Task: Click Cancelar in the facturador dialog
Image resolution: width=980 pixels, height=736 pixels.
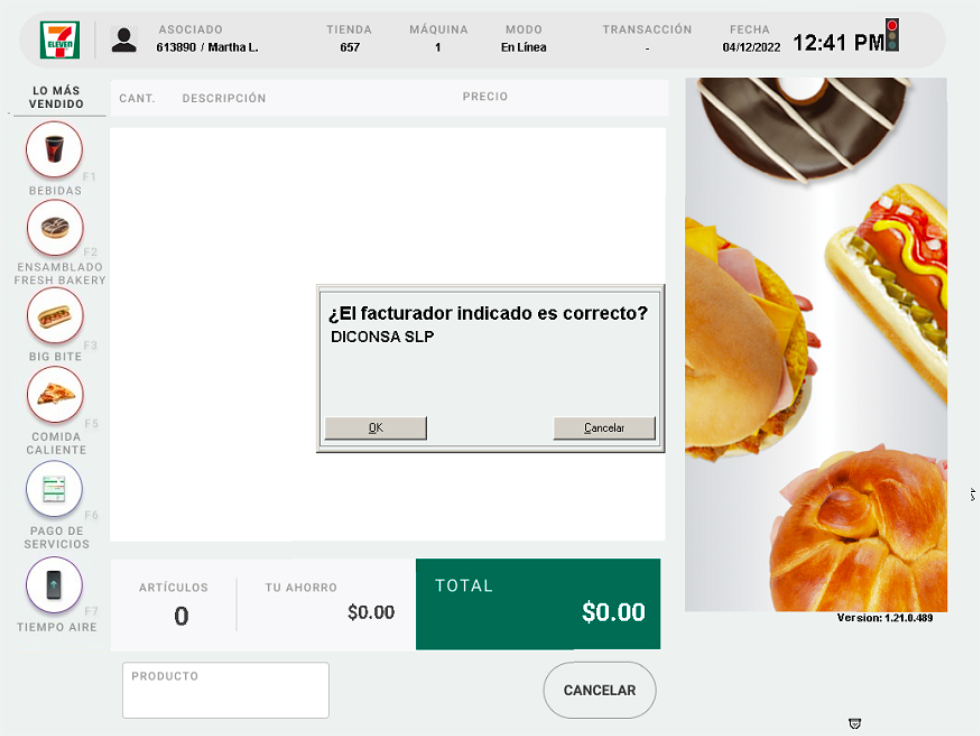Action: point(604,428)
